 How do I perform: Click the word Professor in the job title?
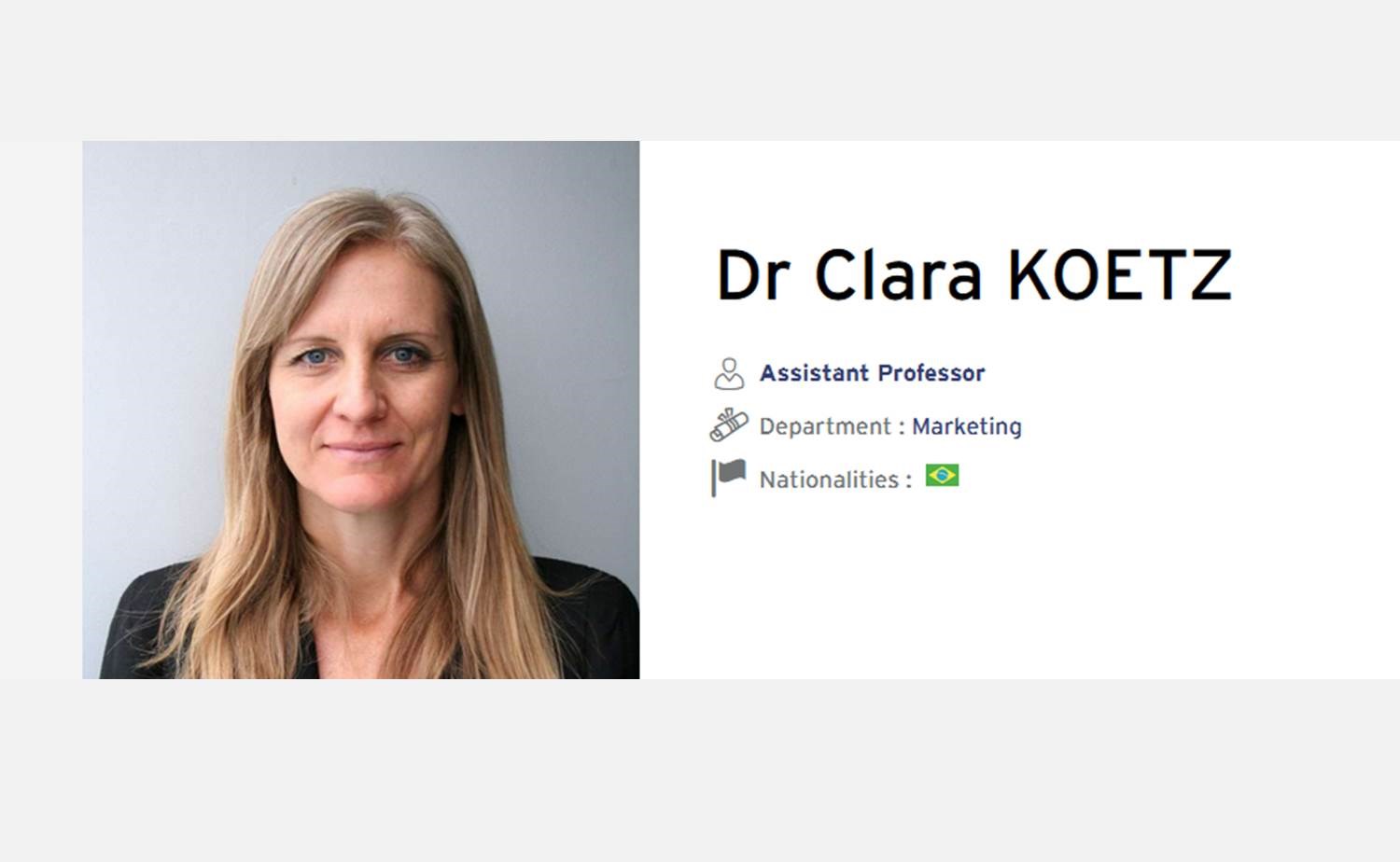pyautogui.click(x=931, y=373)
